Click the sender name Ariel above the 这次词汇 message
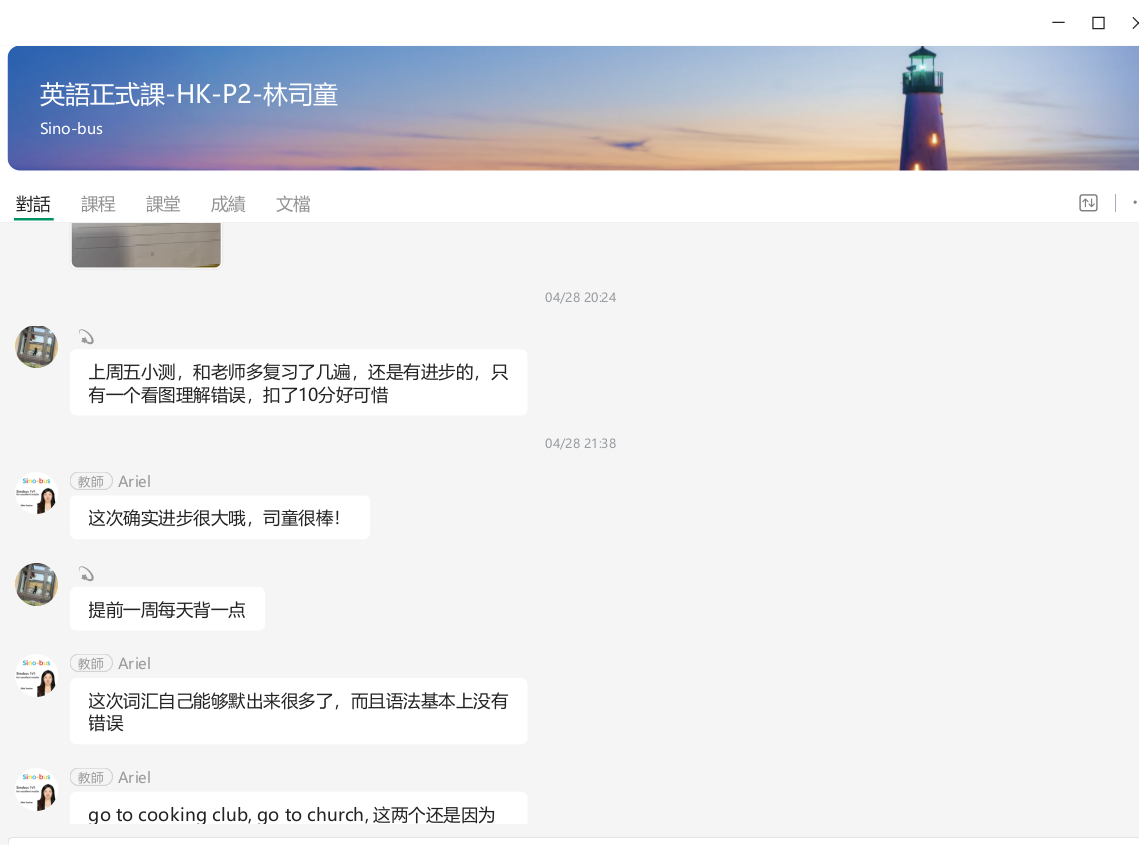The height and width of the screenshot is (845, 1139). 134,664
